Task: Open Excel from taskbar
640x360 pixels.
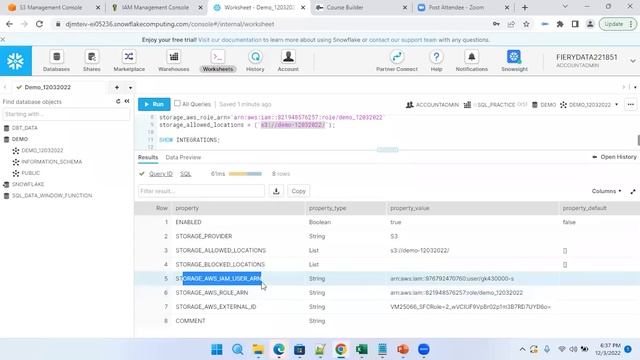Action: pos(362,349)
